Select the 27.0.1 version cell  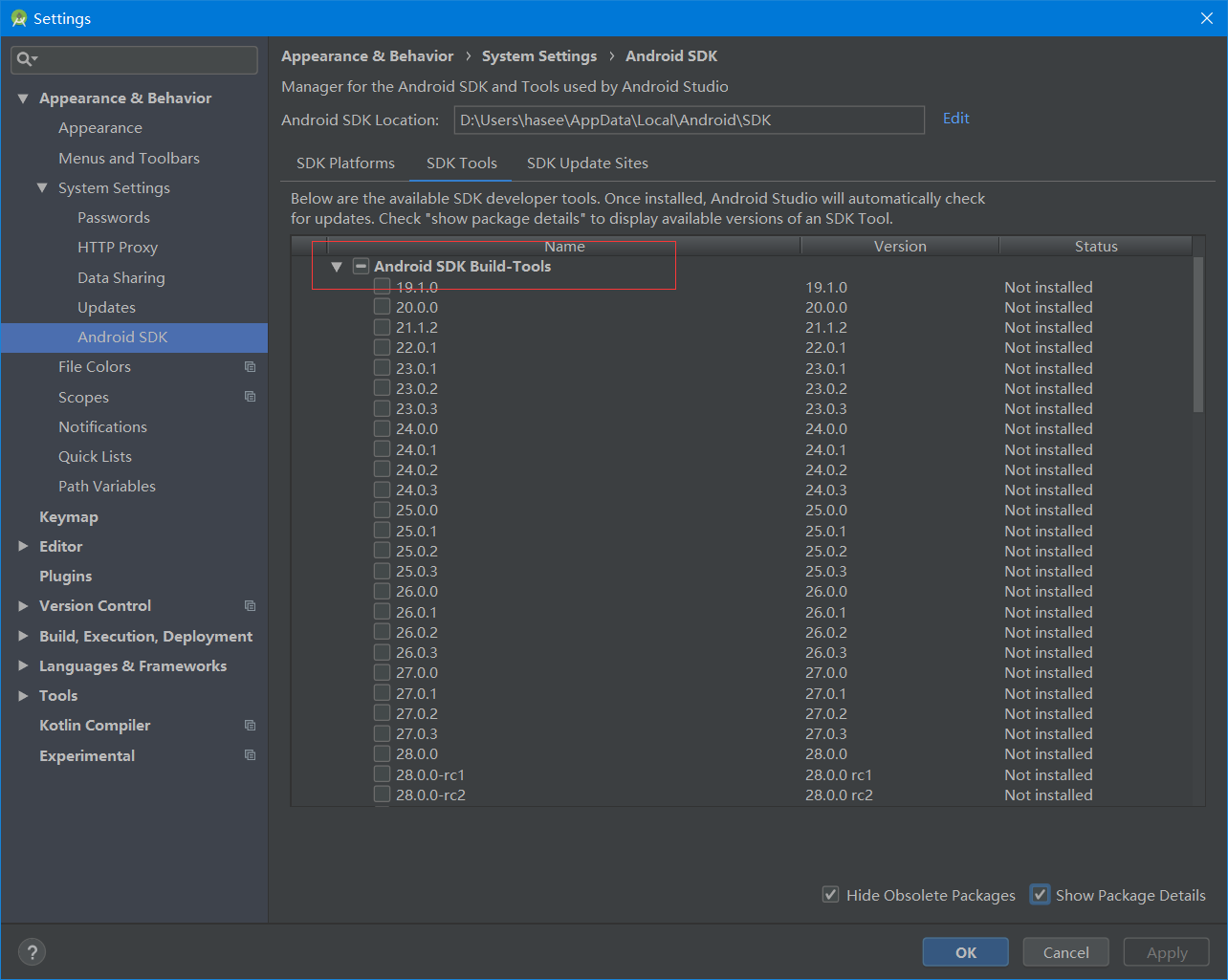click(825, 693)
